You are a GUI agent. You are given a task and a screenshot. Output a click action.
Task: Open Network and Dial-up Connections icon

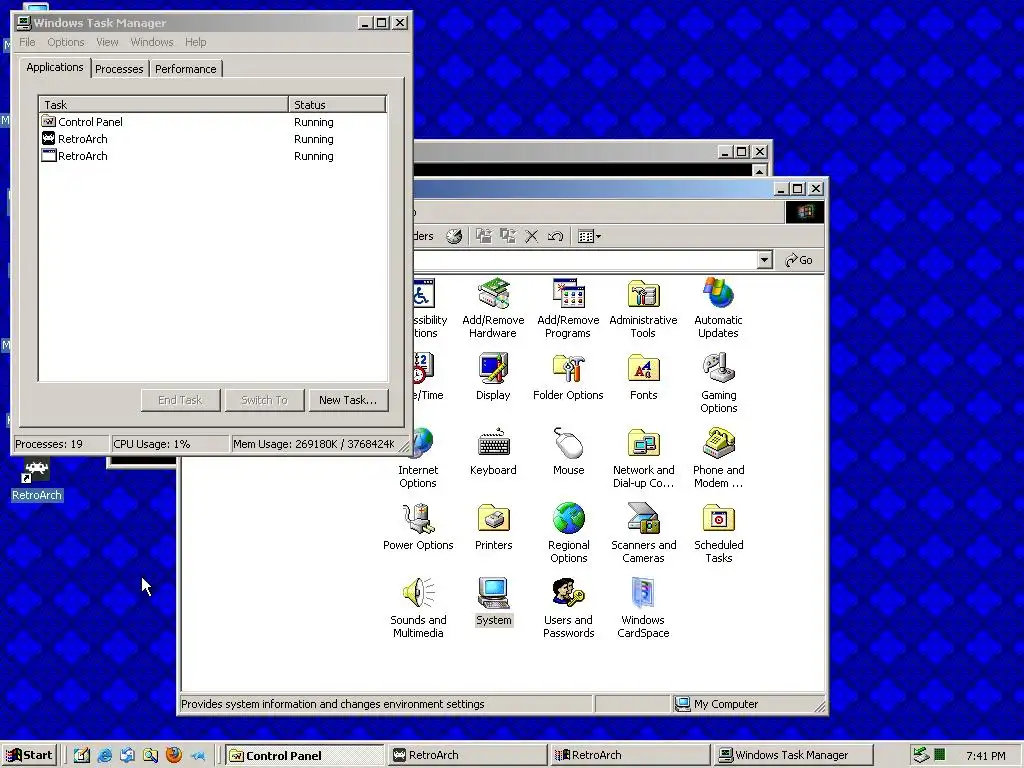pos(643,458)
